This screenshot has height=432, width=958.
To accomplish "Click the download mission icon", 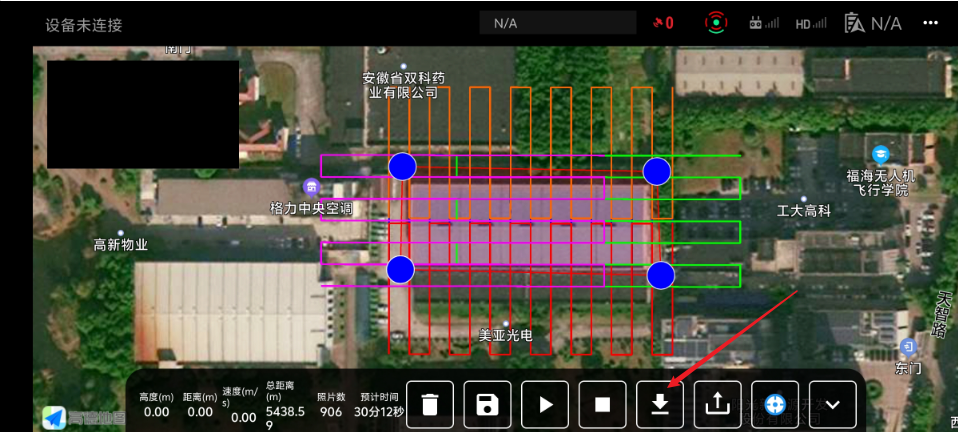I will tap(660, 404).
